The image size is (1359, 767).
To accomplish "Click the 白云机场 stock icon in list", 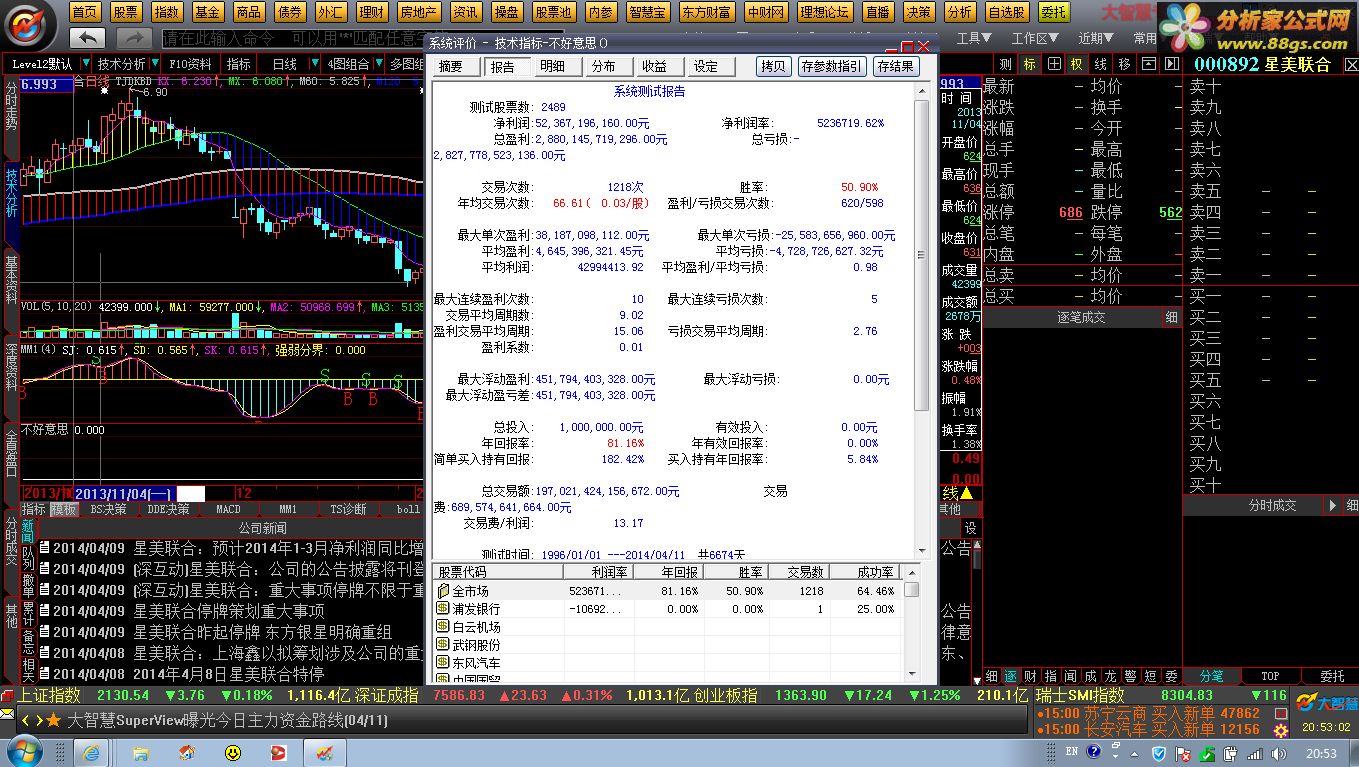I will click(443, 627).
